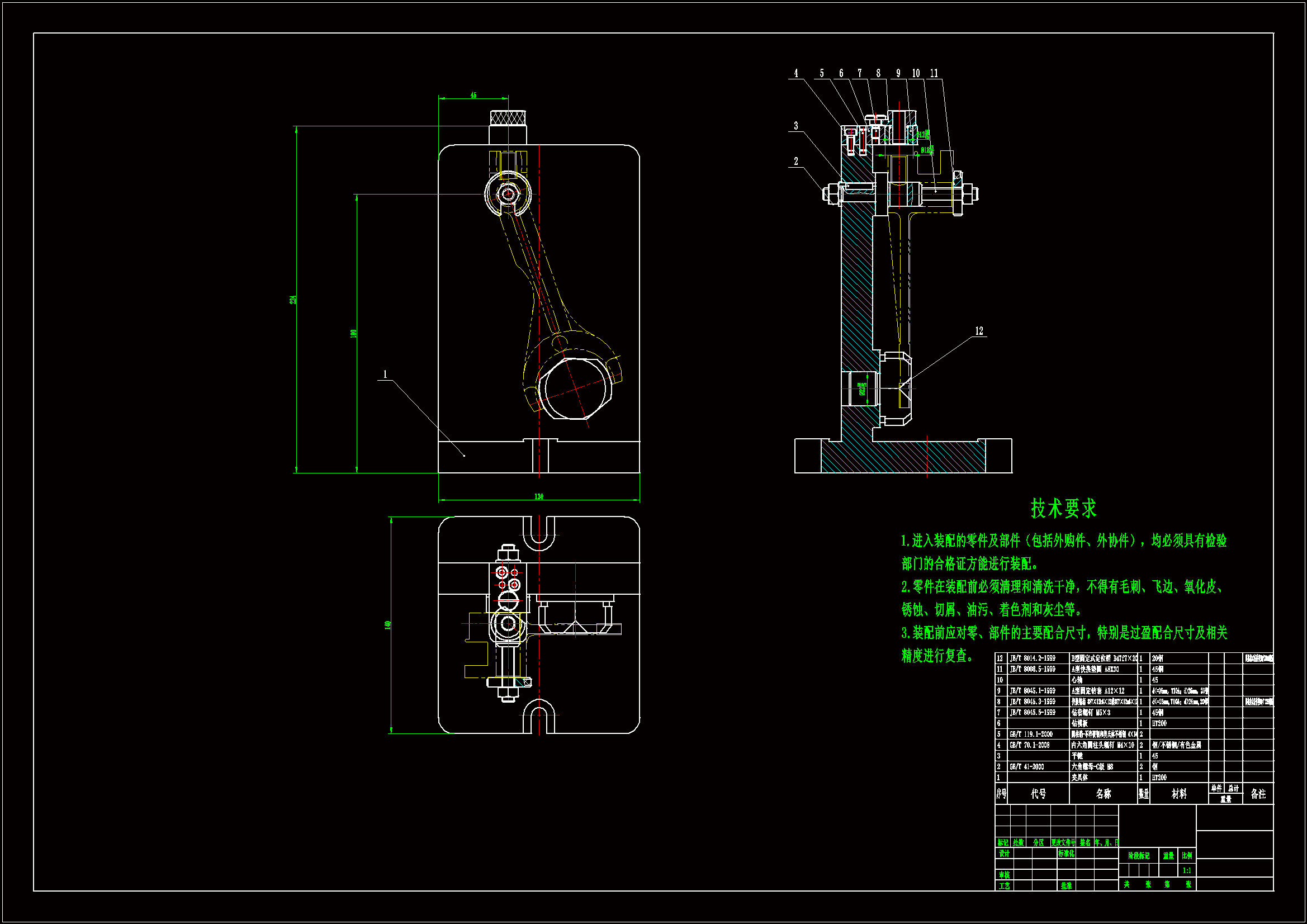The width and height of the screenshot is (1307, 924).
Task: Select the knurled knob in front view
Action: point(508,118)
